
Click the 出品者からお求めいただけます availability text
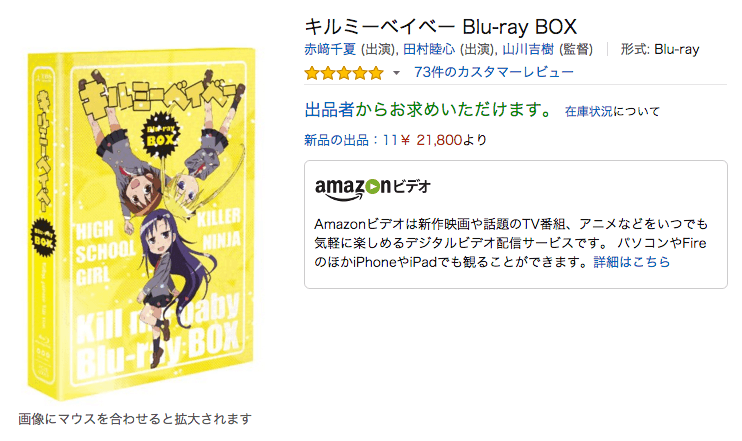[x=428, y=110]
